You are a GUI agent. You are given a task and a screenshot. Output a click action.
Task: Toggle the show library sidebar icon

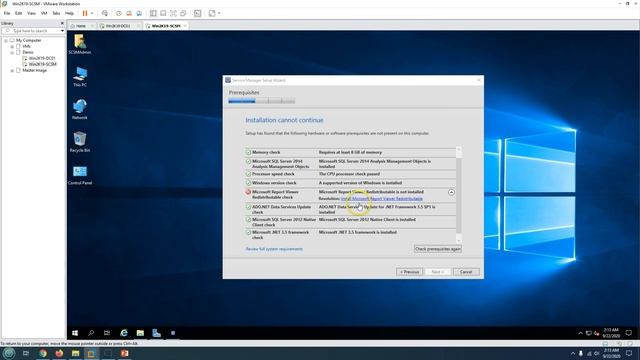tap(153, 13)
